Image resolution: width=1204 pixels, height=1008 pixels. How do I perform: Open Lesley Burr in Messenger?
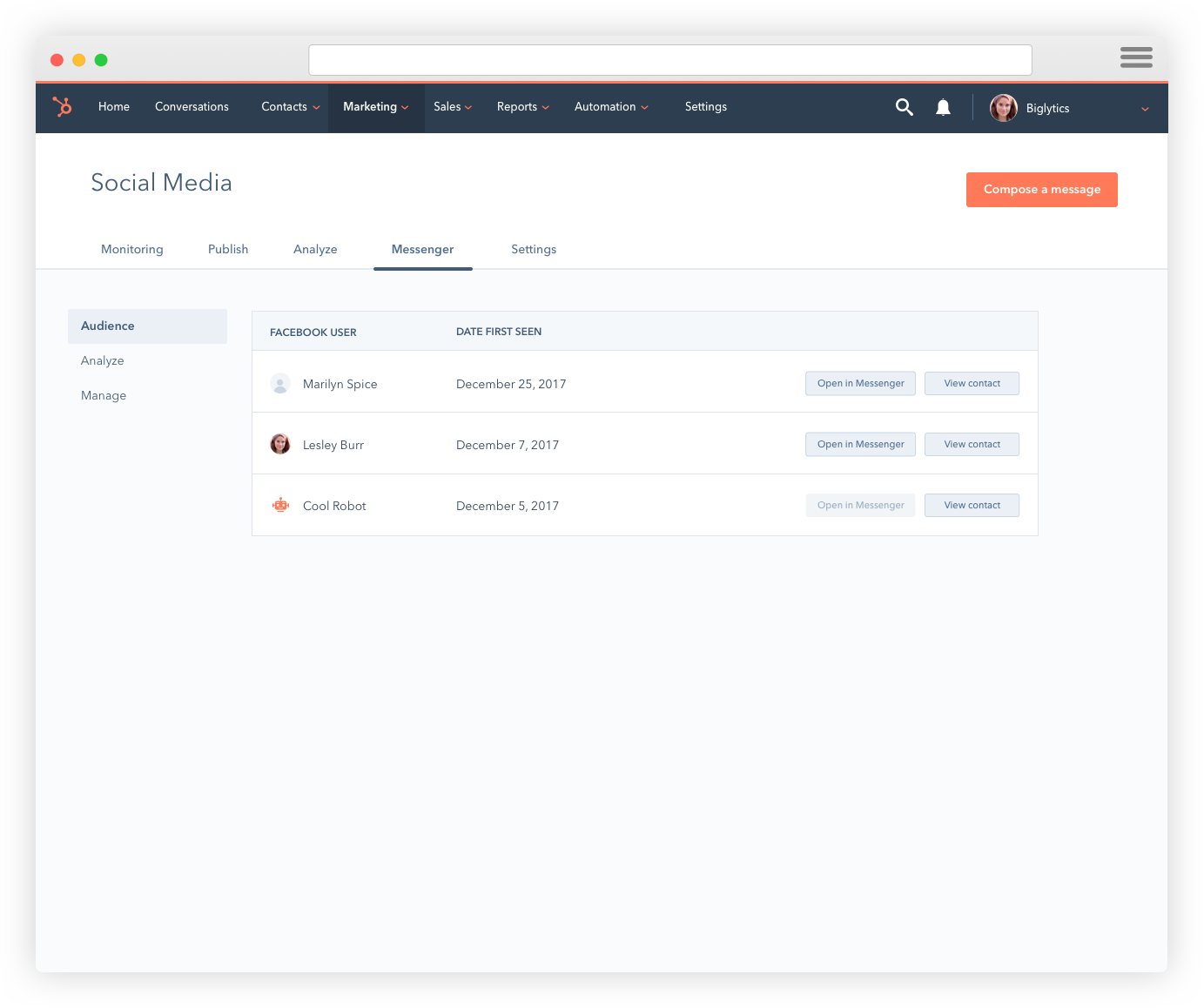pyautogui.click(x=860, y=444)
